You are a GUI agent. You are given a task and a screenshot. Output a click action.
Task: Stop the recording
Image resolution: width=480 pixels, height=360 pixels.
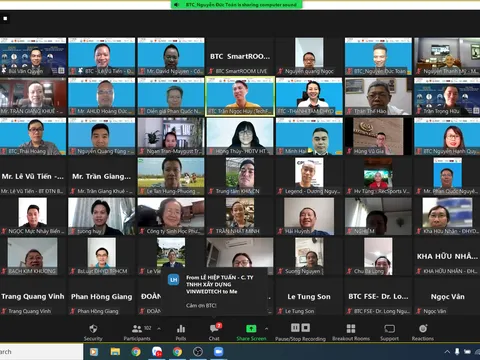[x=306, y=328]
